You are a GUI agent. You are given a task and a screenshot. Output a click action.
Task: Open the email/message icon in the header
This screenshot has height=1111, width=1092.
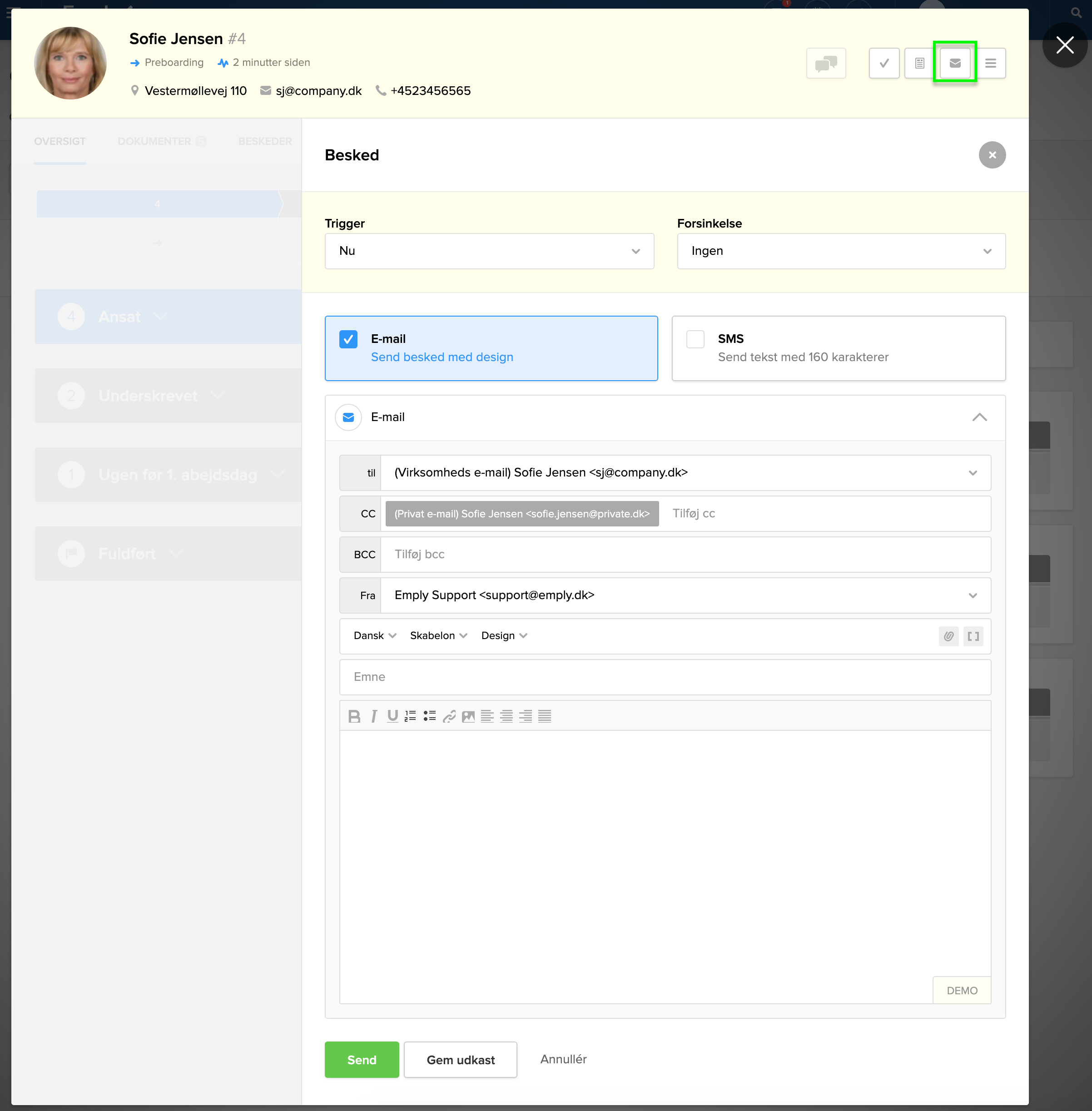pos(955,63)
